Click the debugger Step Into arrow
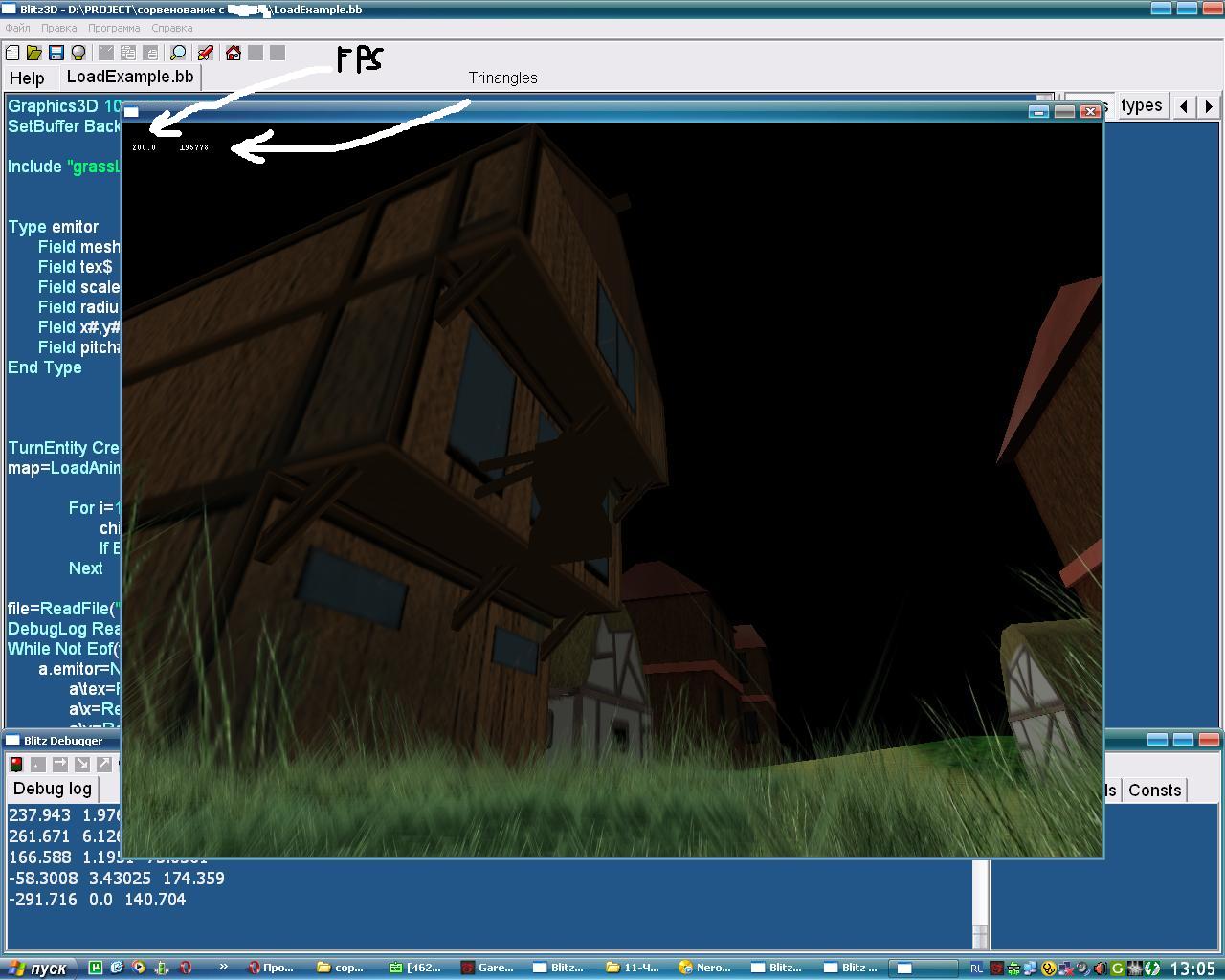Screen dimensions: 1225x980 82,764
